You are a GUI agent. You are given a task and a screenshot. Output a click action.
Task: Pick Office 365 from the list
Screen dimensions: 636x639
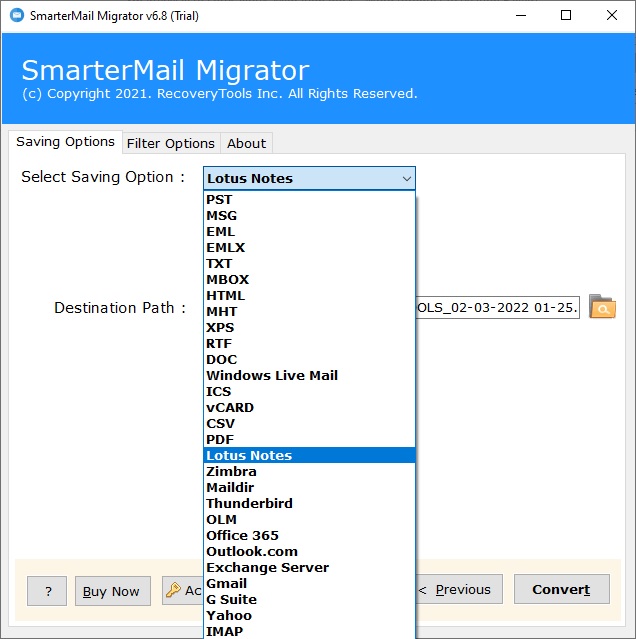point(309,535)
